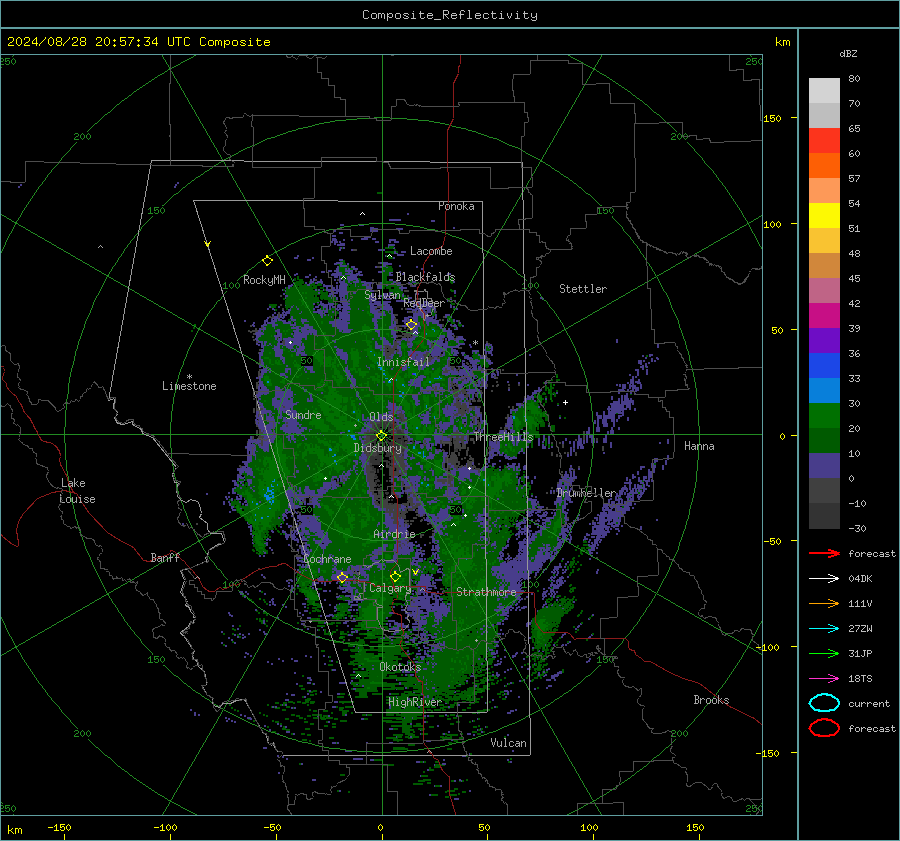900x841 pixels.
Task: Click the green 31JP arrow icon
Action: click(824, 653)
